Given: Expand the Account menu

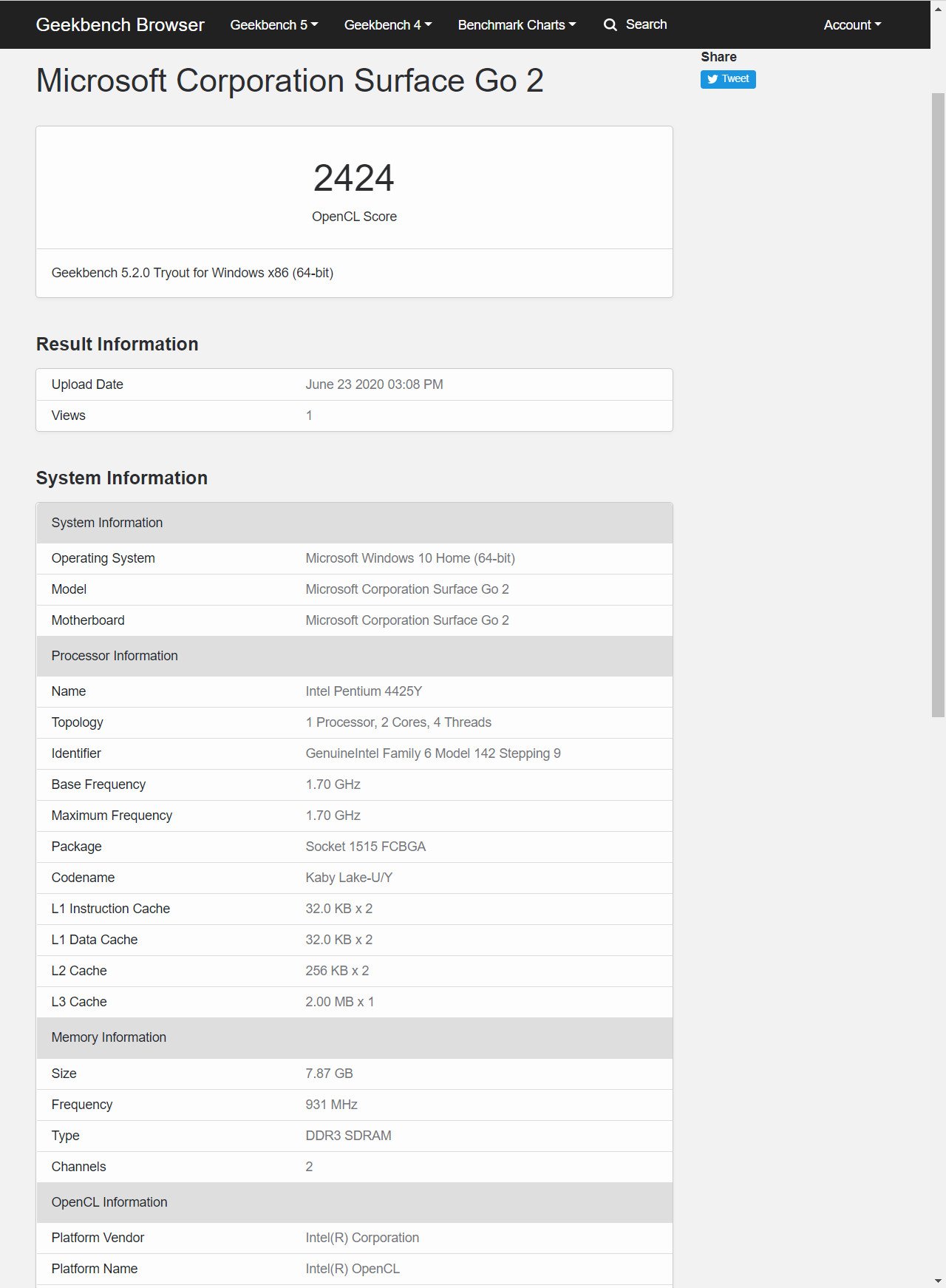Looking at the screenshot, I should pos(851,25).
